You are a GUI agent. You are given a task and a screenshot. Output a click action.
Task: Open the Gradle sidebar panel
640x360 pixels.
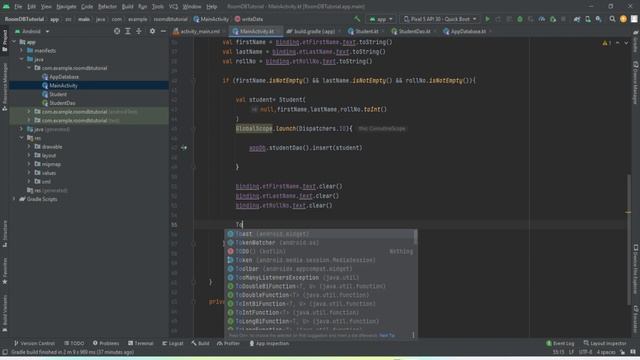[636, 42]
